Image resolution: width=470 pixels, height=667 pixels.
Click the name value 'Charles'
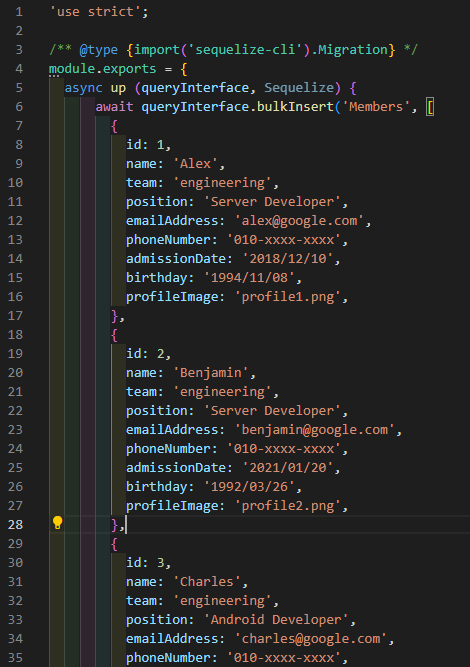pos(207,582)
